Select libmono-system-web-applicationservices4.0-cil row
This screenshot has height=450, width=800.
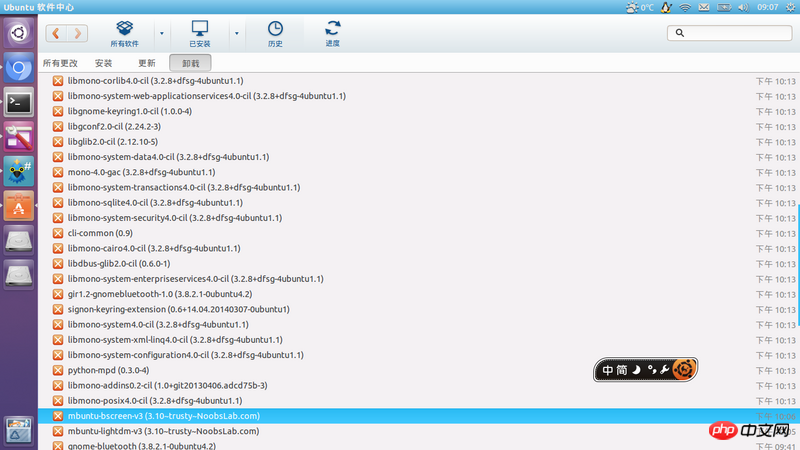419,96
